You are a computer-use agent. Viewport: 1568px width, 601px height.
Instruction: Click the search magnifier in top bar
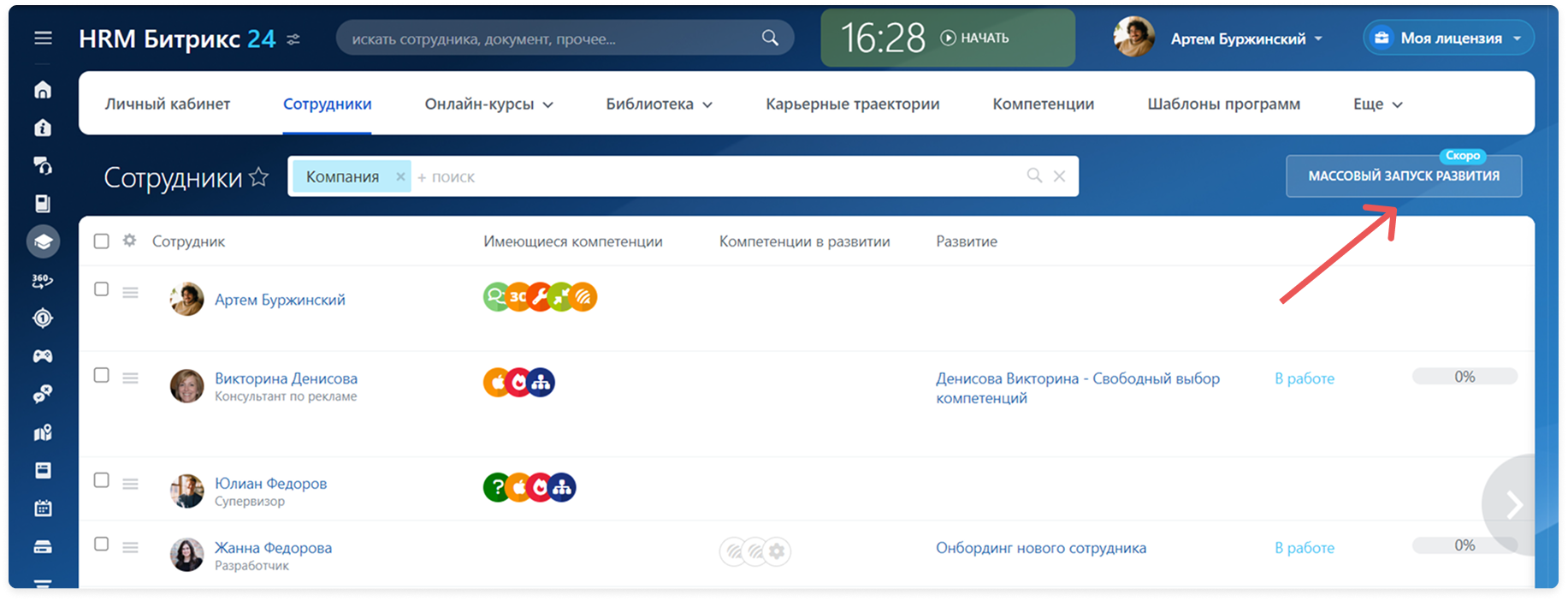pos(770,39)
